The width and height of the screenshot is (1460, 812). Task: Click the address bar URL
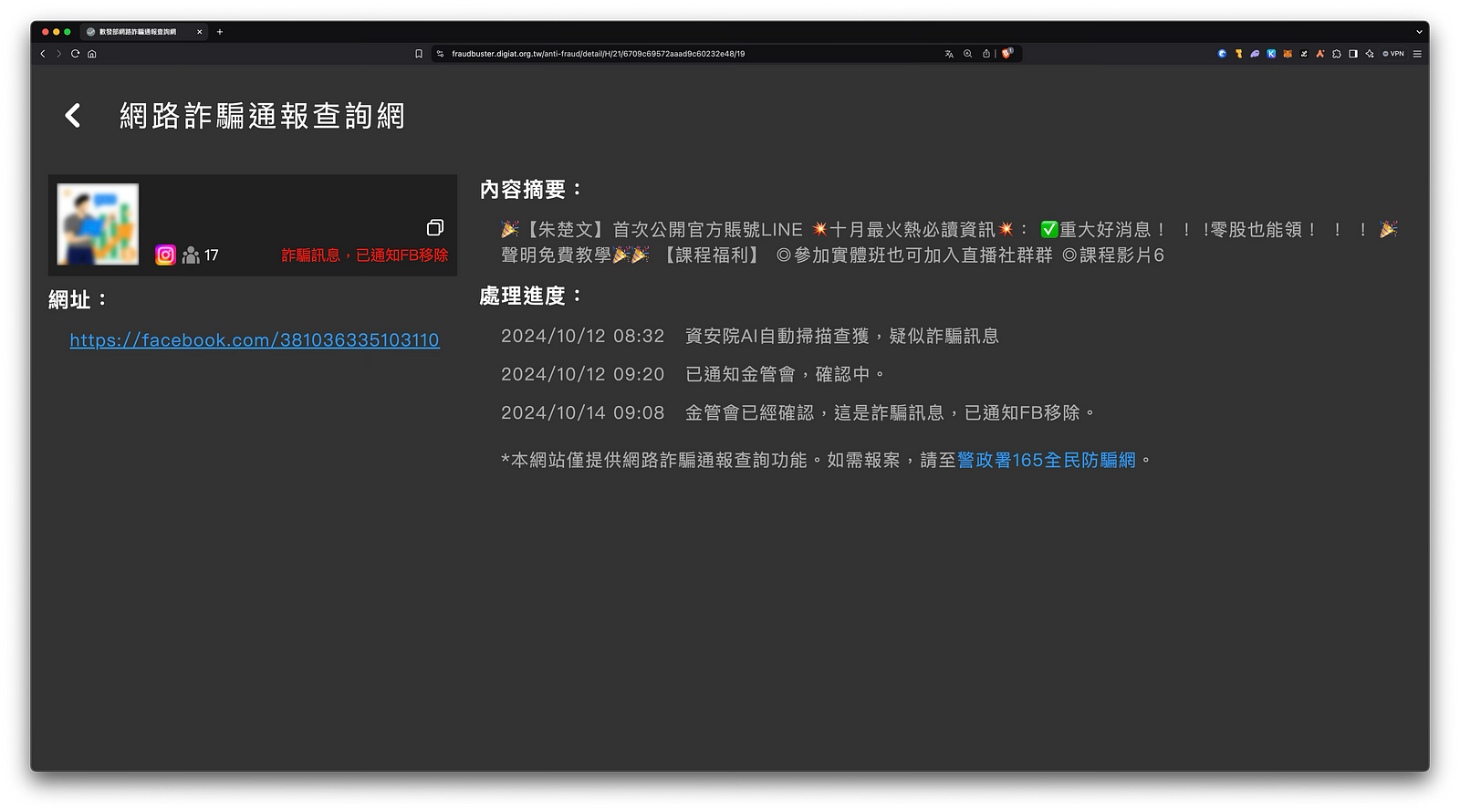coord(599,54)
